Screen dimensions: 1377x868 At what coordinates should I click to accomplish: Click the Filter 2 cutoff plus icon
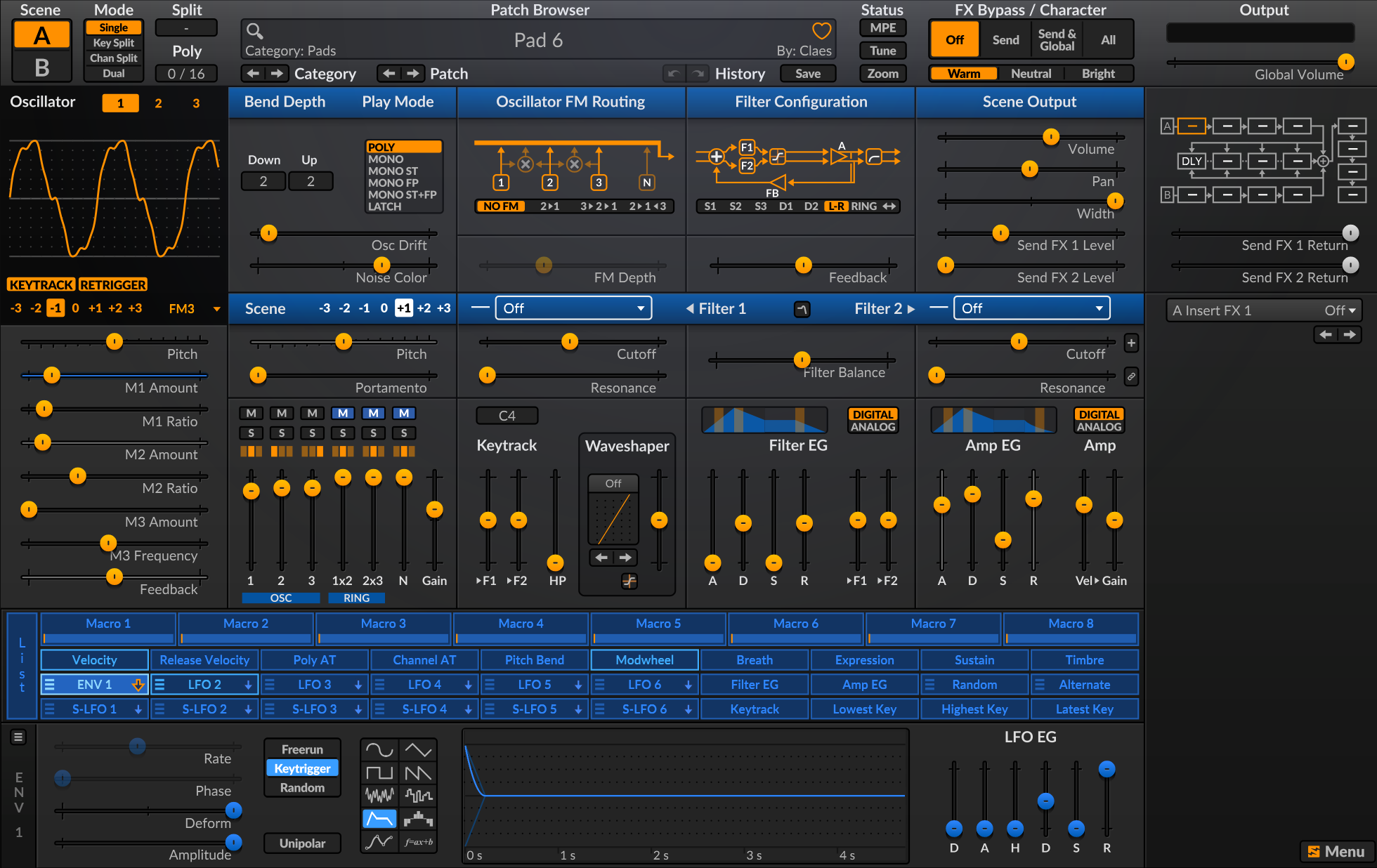tap(1131, 343)
